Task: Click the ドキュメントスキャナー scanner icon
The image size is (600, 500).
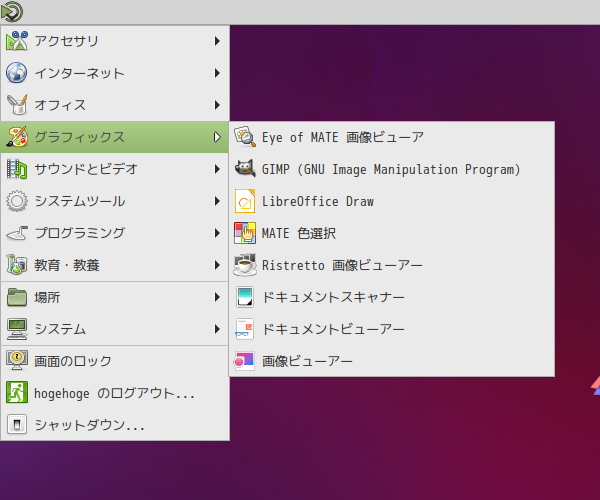Action: pyautogui.click(x=245, y=297)
